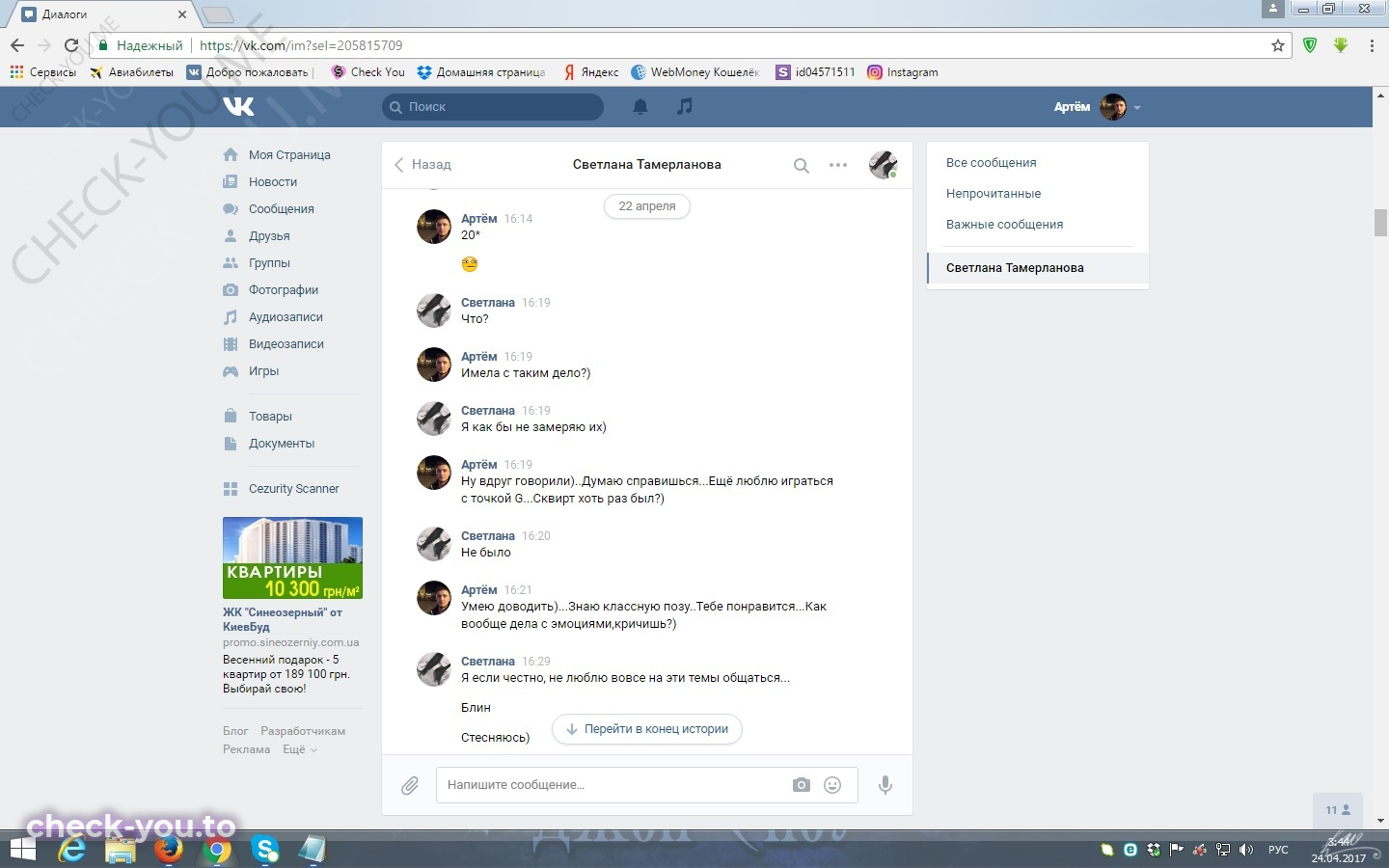1389x868 pixels.
Task: Open Группы in the sidebar
Action: pyautogui.click(x=269, y=263)
